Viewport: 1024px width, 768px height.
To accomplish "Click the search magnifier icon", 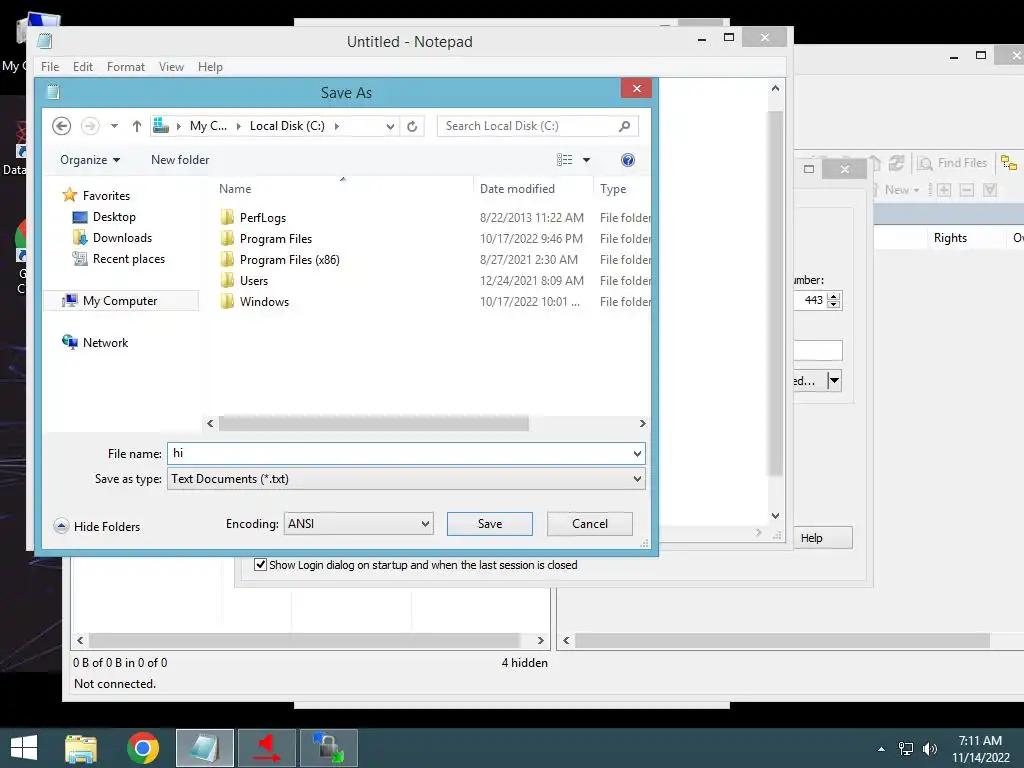I will click(624, 125).
